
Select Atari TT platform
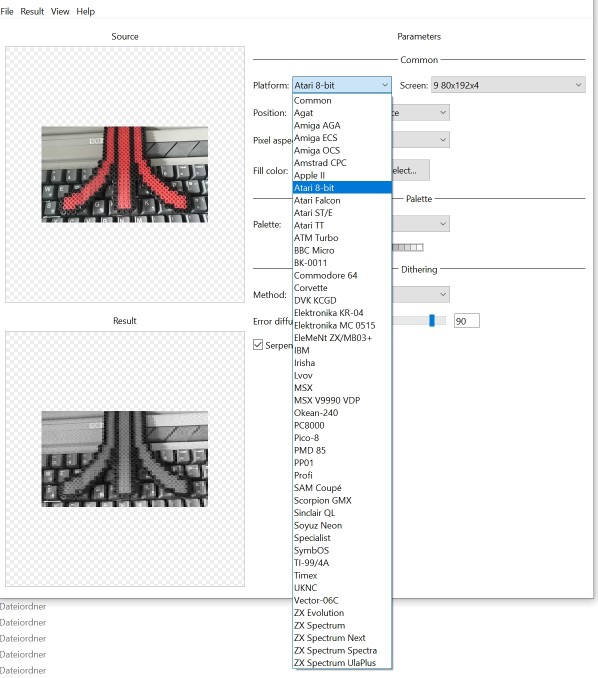[x=342, y=225]
